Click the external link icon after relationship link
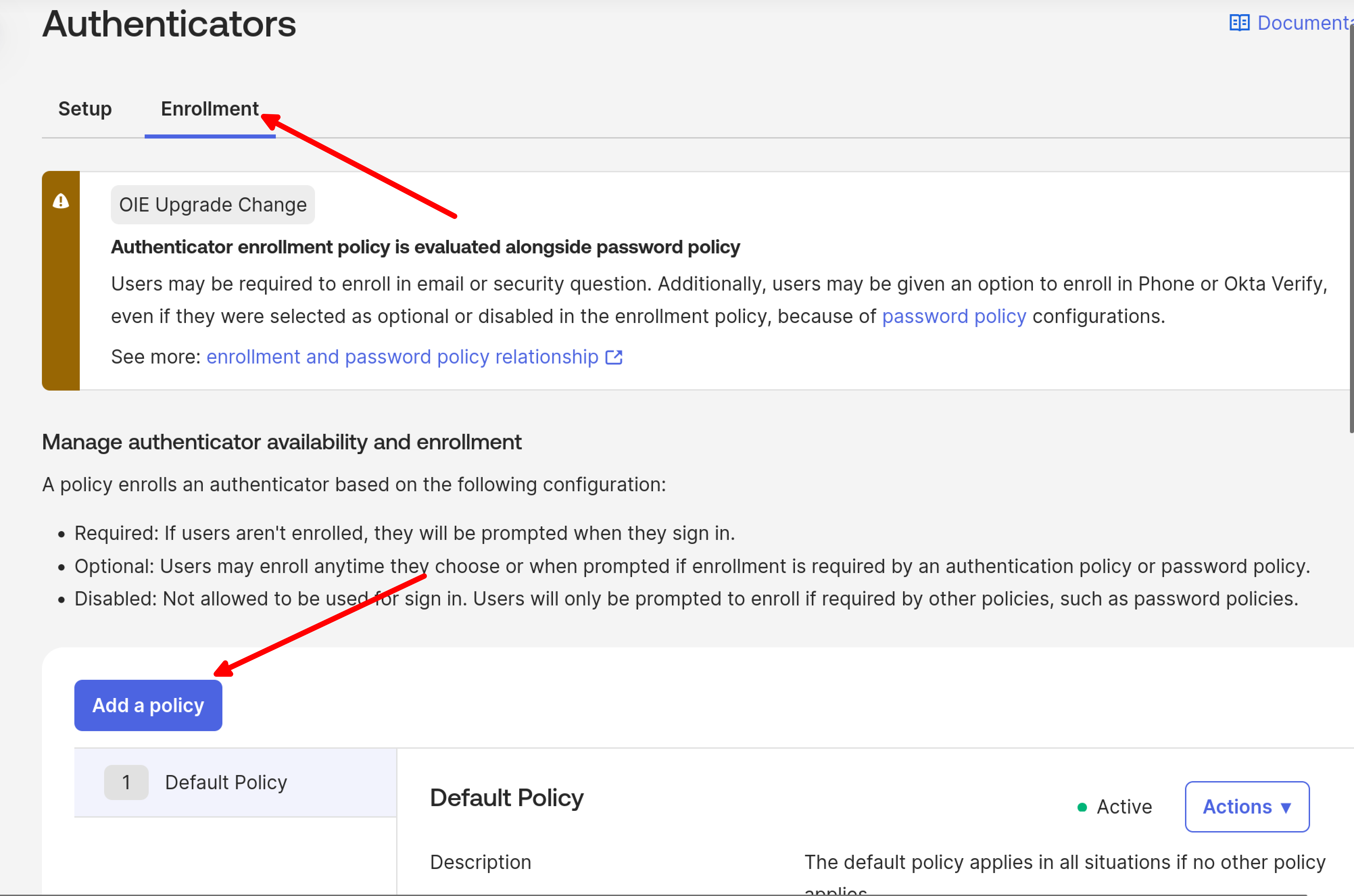Image resolution: width=1354 pixels, height=896 pixels. 613,357
